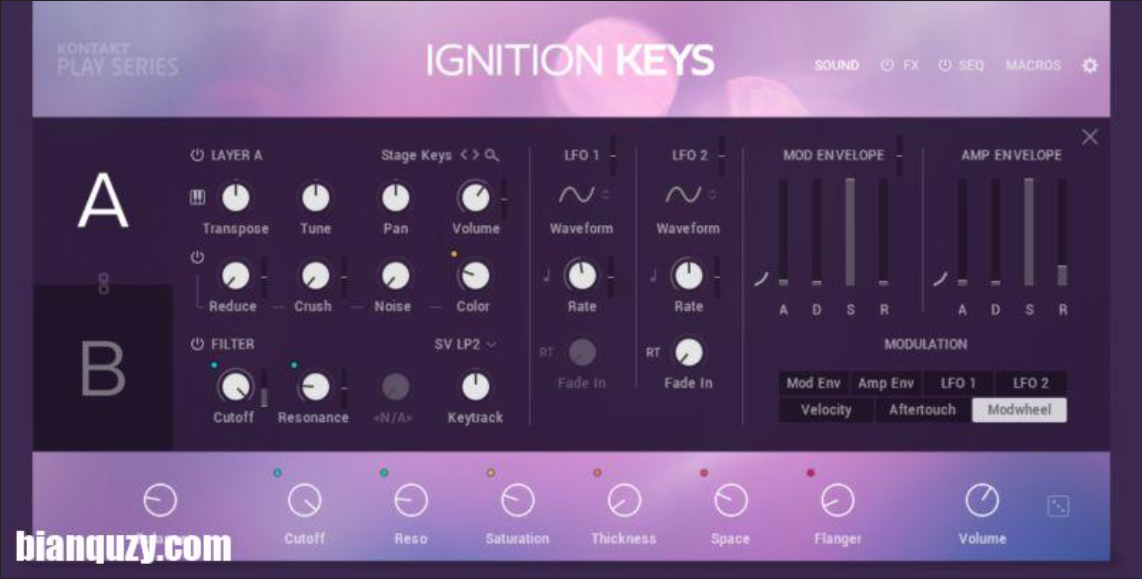Select layer B
The image size is (1142, 579).
coord(103,368)
